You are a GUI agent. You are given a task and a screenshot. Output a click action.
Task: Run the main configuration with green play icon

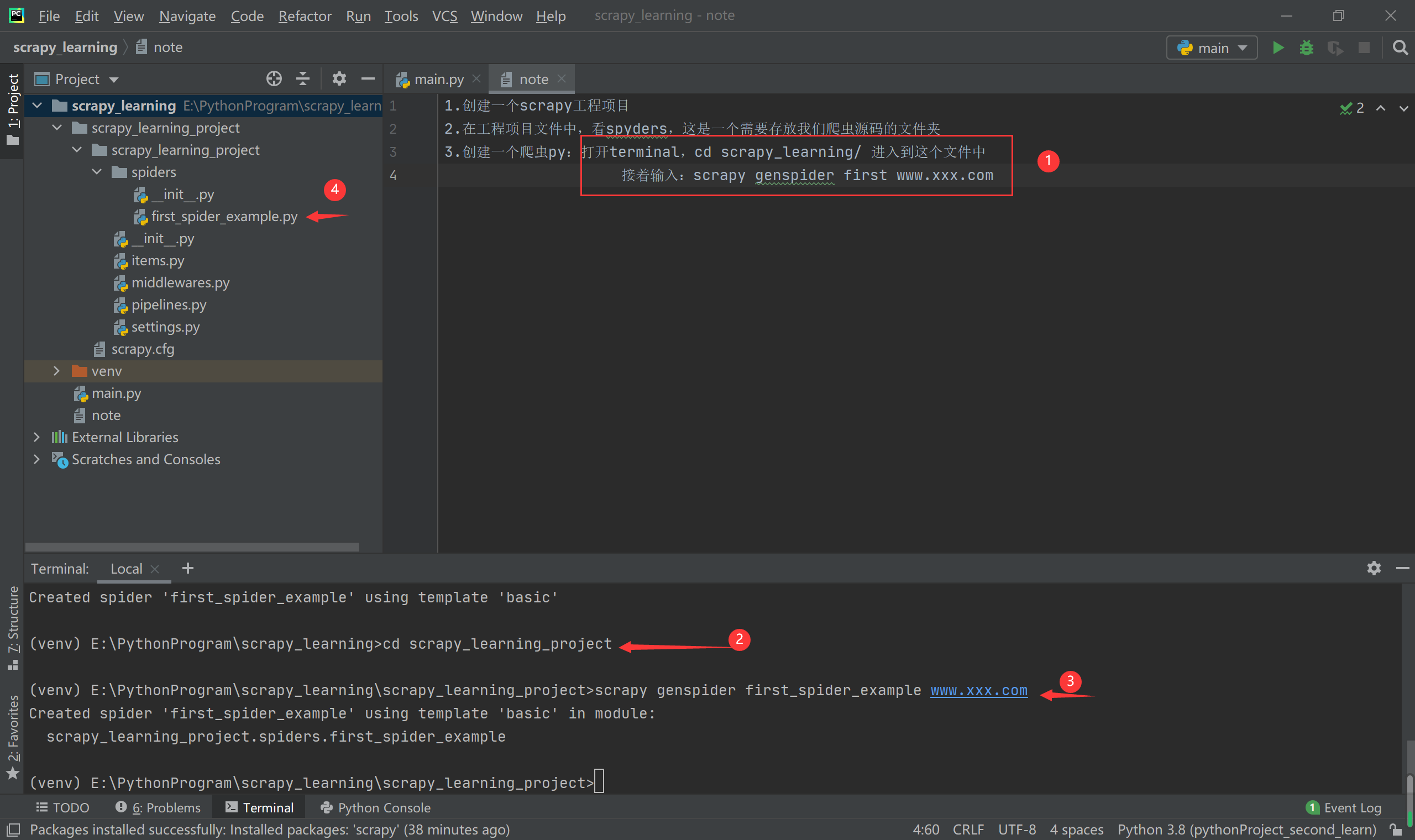click(1277, 48)
